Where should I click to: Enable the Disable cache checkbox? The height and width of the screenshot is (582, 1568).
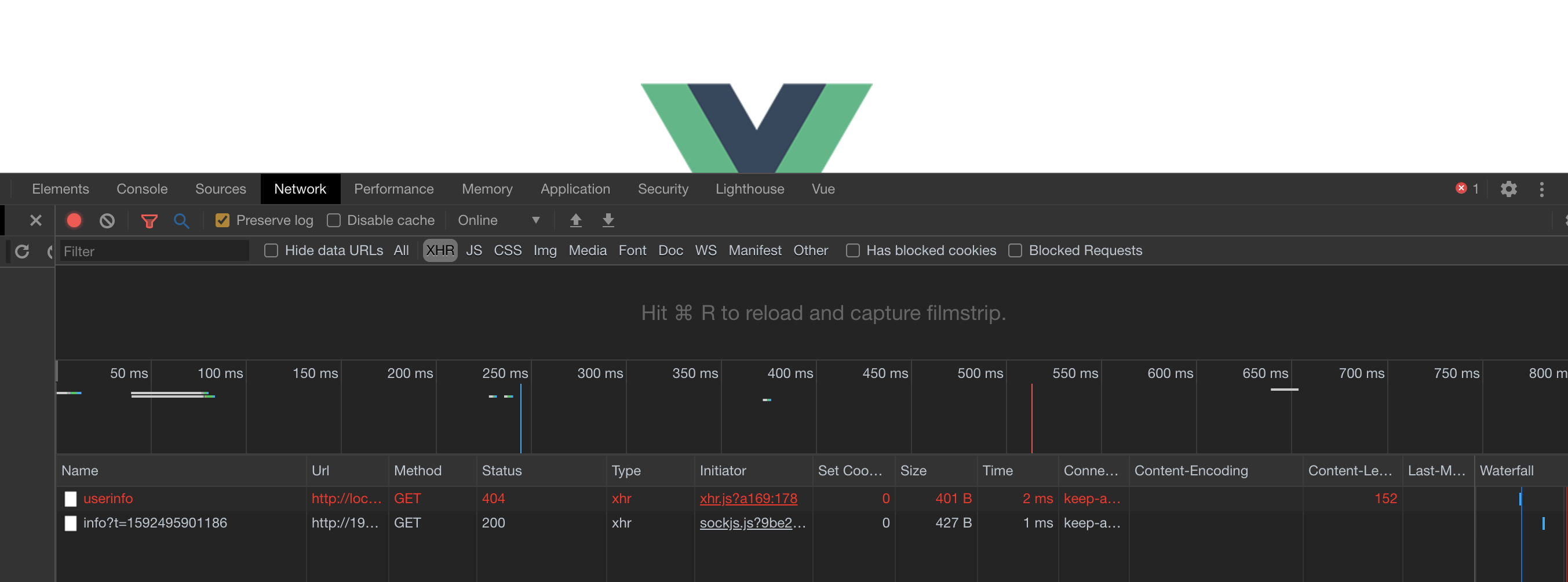point(334,220)
